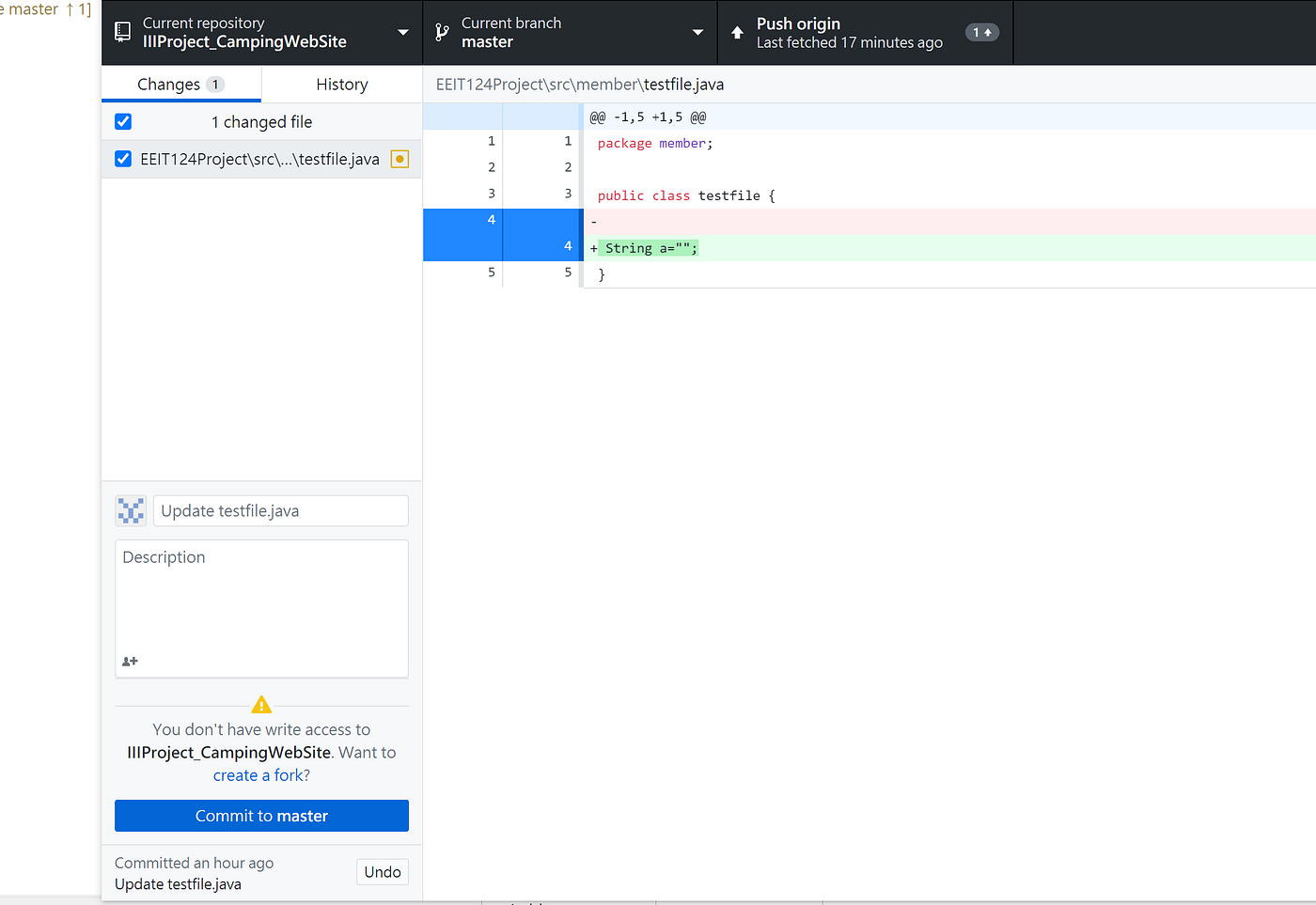The height and width of the screenshot is (905, 1316).
Task: Expand the Current branch dropdown arrow
Action: 697,32
